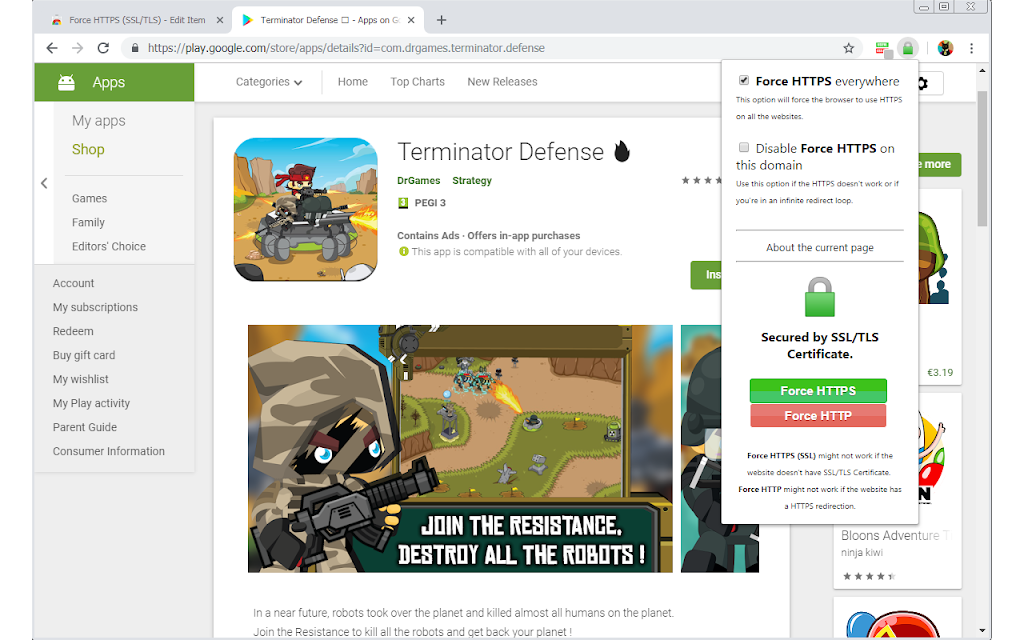Open the Family category
1024x640 pixels.
click(x=88, y=223)
